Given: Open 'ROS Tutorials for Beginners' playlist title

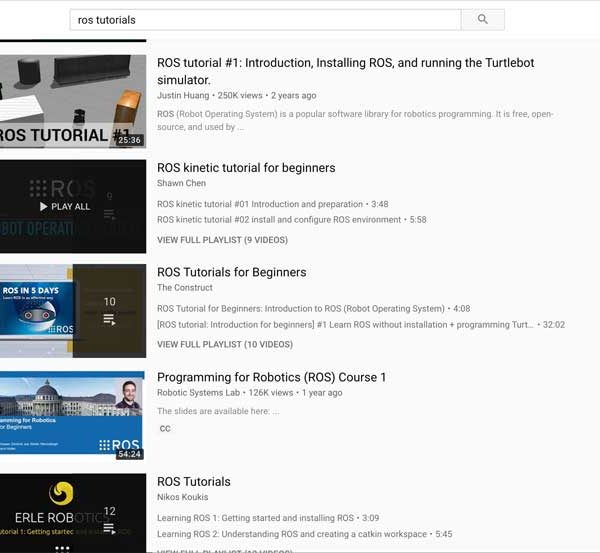Looking at the screenshot, I should coord(232,272).
